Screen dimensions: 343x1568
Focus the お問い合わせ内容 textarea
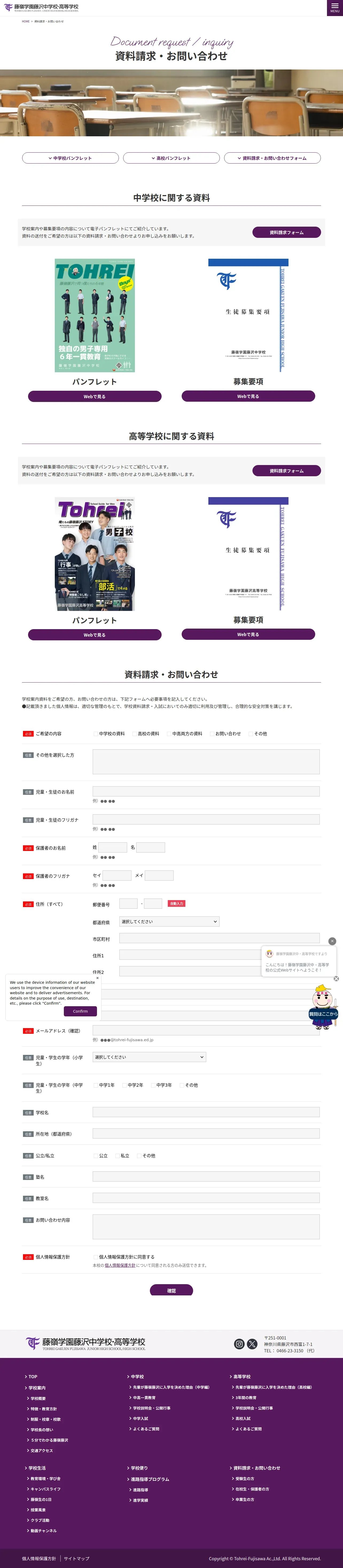[206, 1227]
